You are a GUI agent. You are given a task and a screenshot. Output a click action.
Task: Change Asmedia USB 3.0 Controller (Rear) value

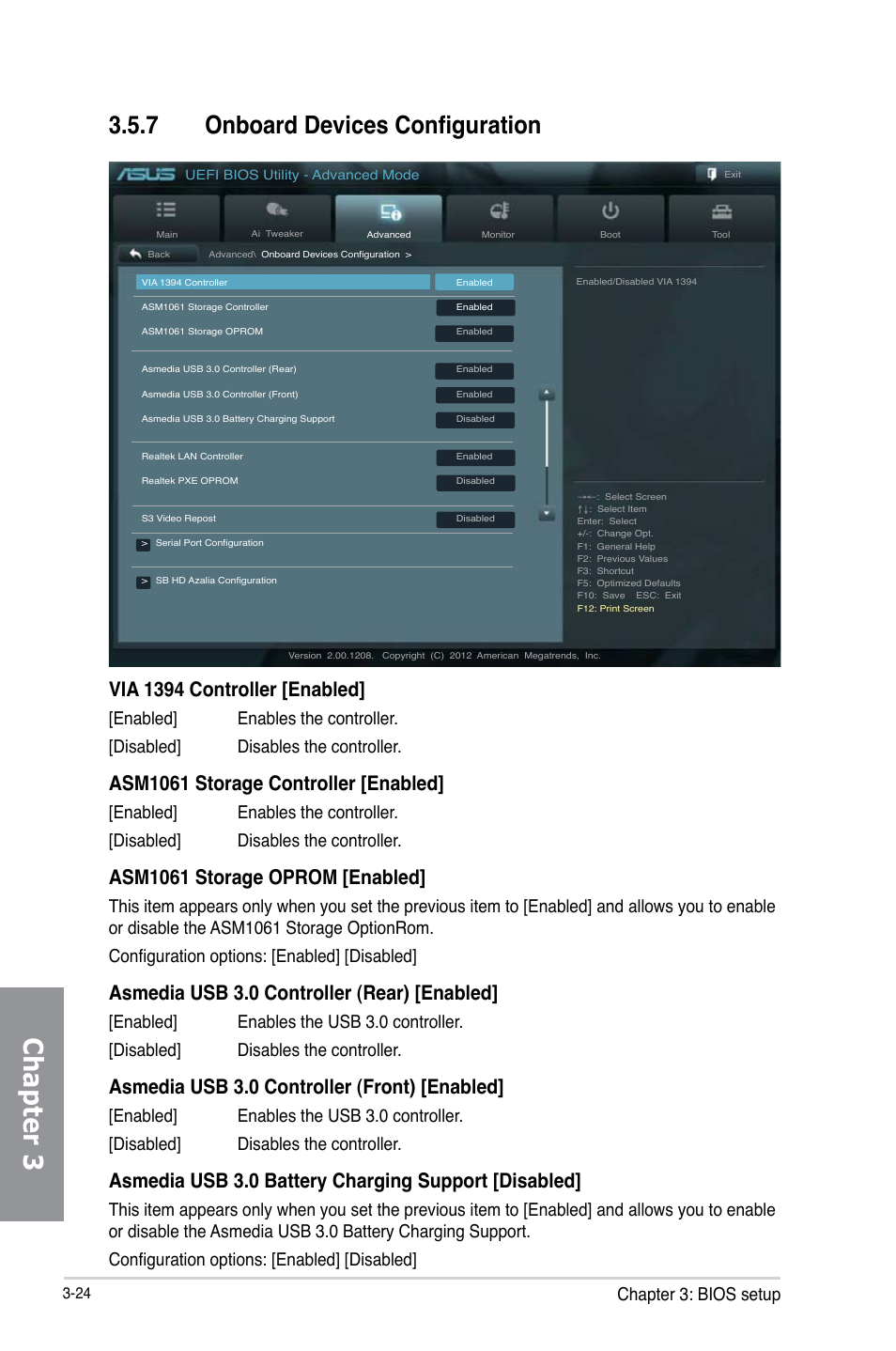[x=474, y=369]
